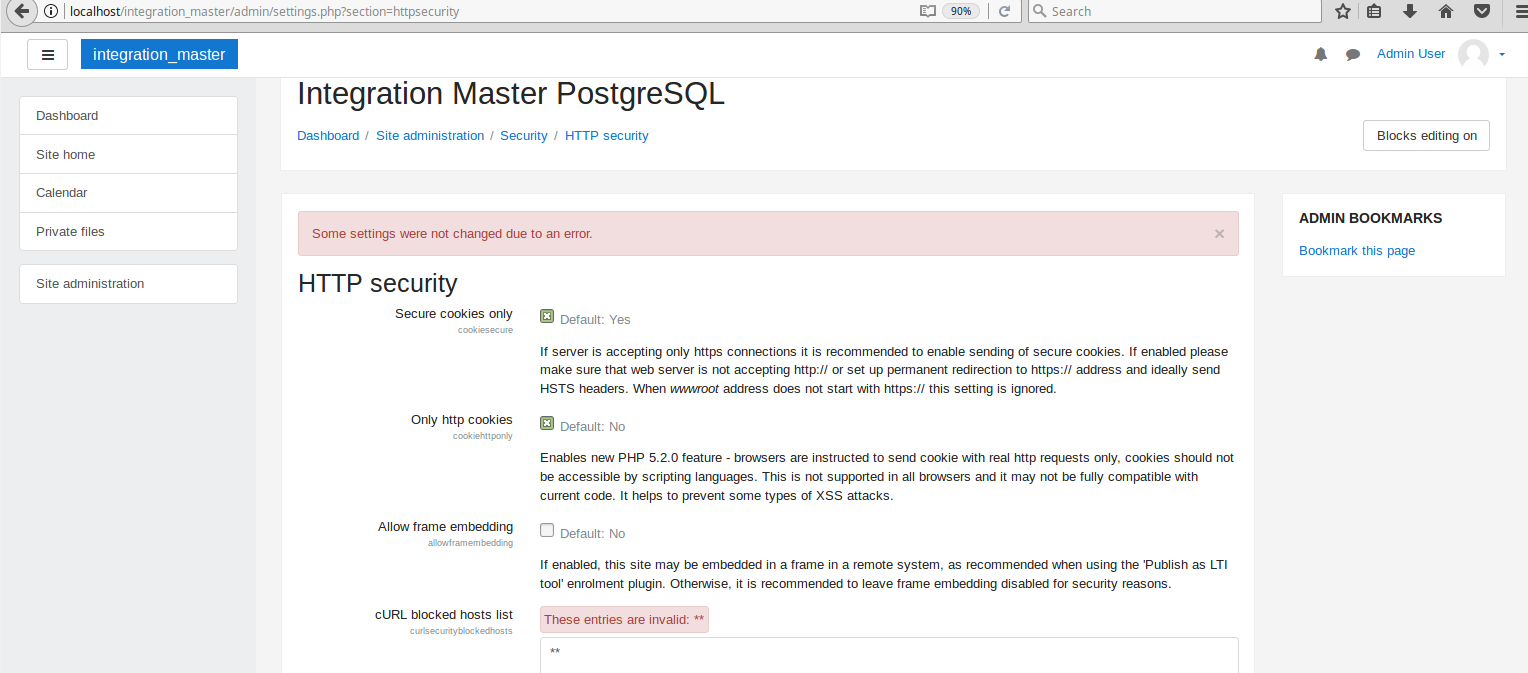1528x673 pixels.
Task: Open site information icon in address bar
Action: click(x=51, y=11)
